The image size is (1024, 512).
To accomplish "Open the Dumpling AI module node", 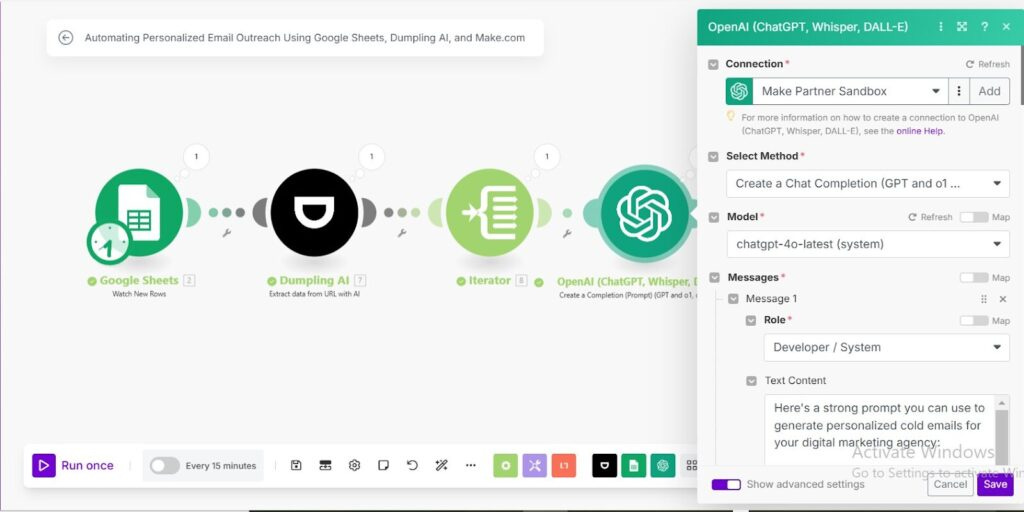I will (x=314, y=213).
